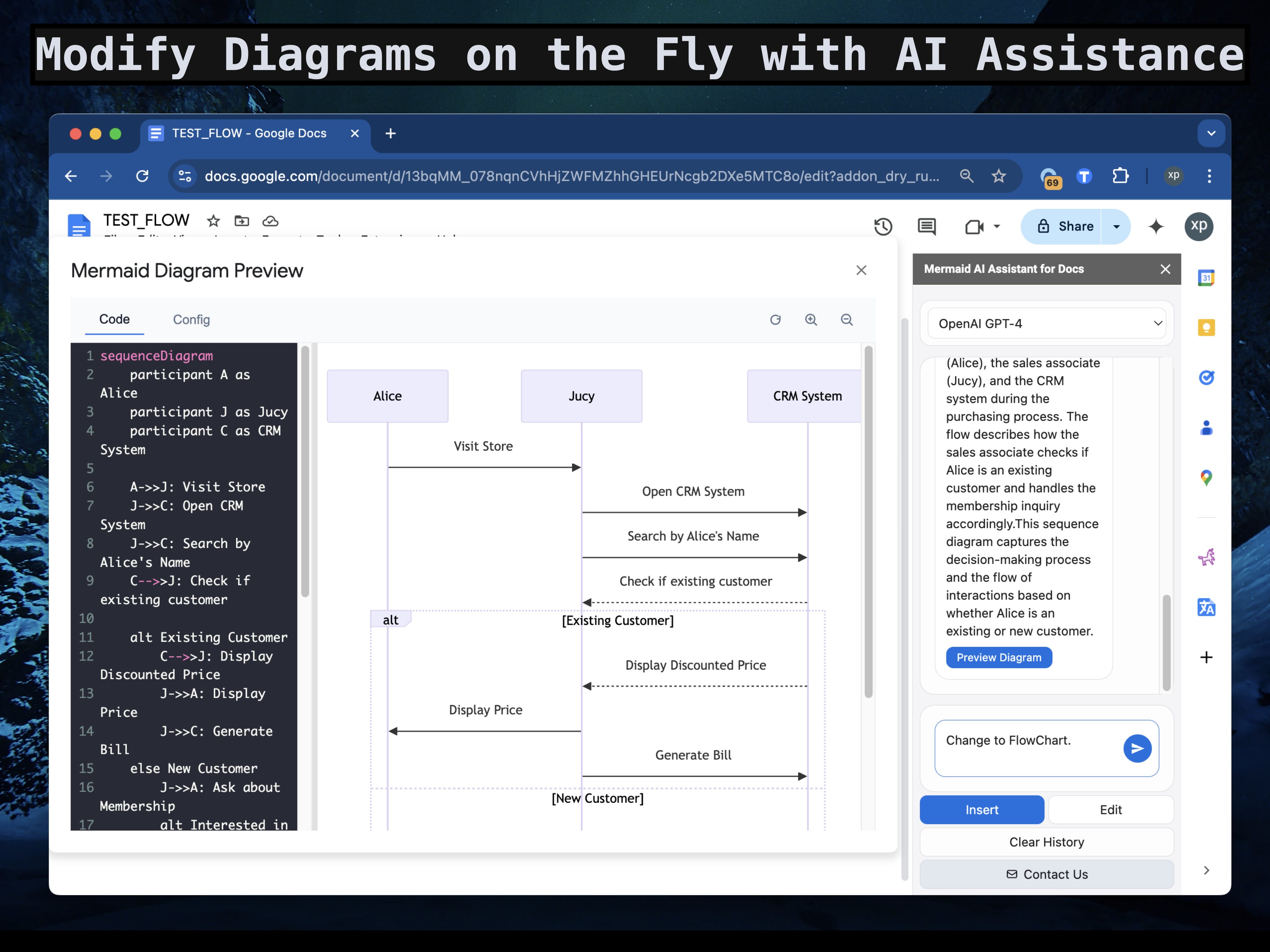Open the comments panel

click(x=927, y=226)
